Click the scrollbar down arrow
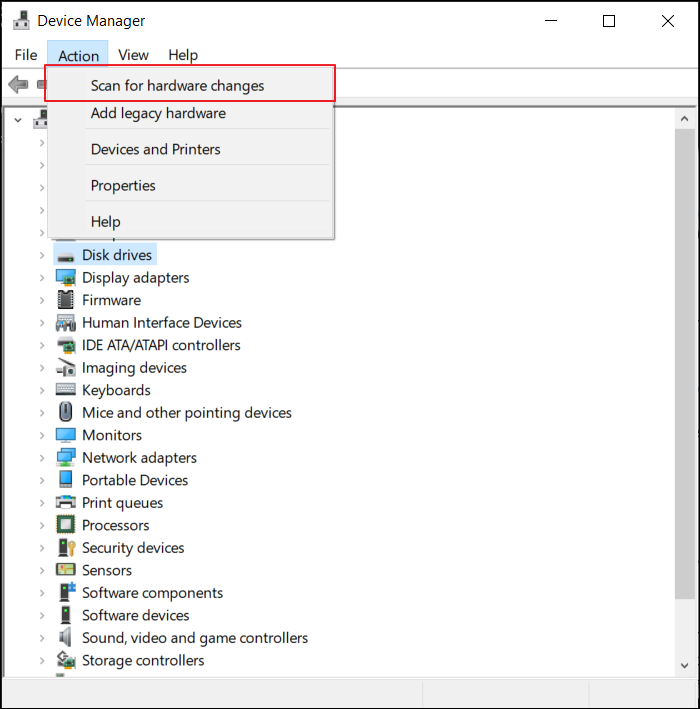 tap(685, 665)
